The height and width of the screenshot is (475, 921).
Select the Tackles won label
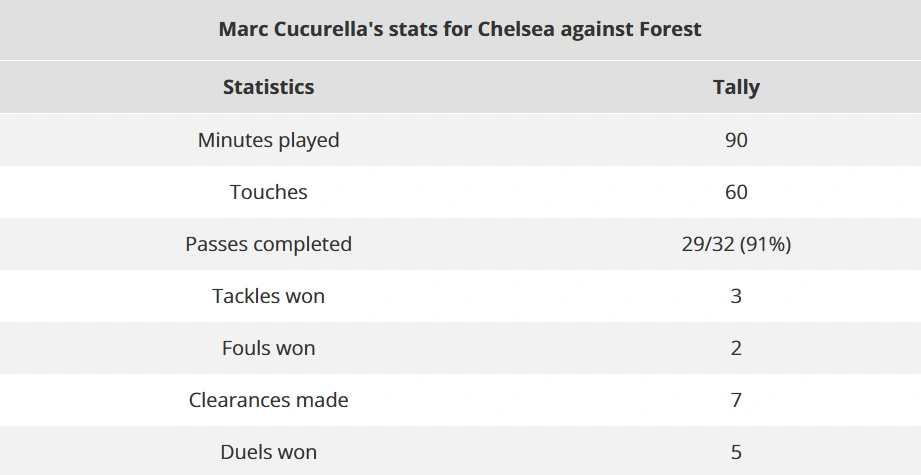(268, 296)
